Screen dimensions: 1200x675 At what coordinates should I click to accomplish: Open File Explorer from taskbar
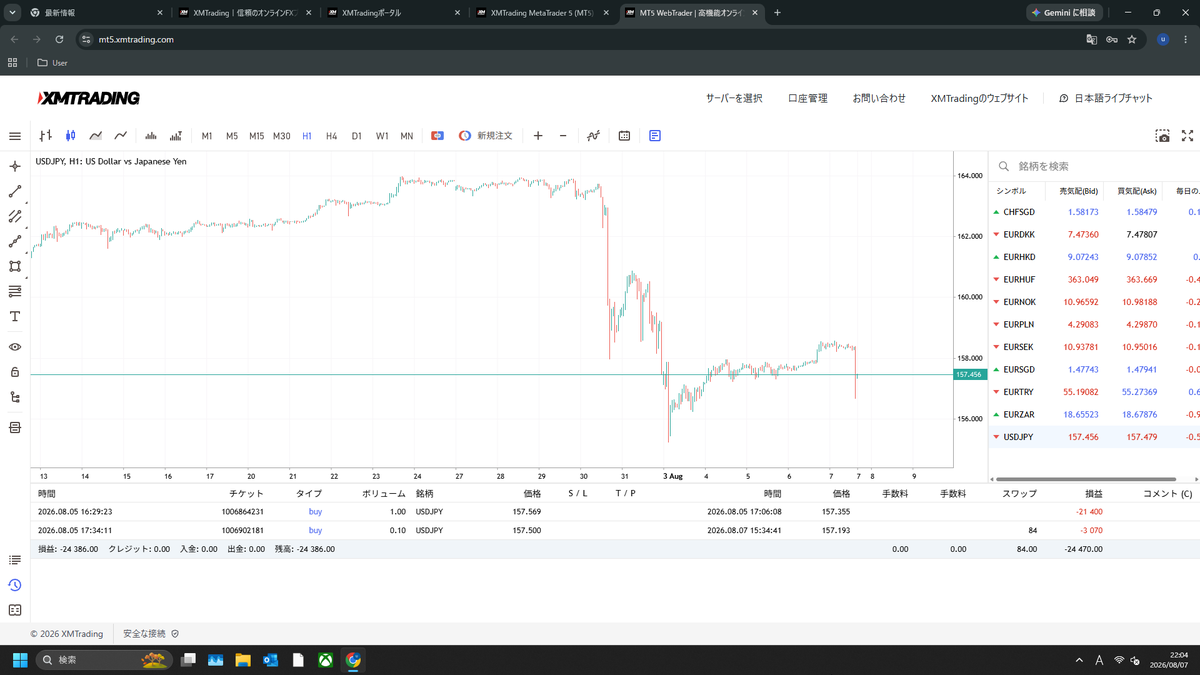(242, 660)
